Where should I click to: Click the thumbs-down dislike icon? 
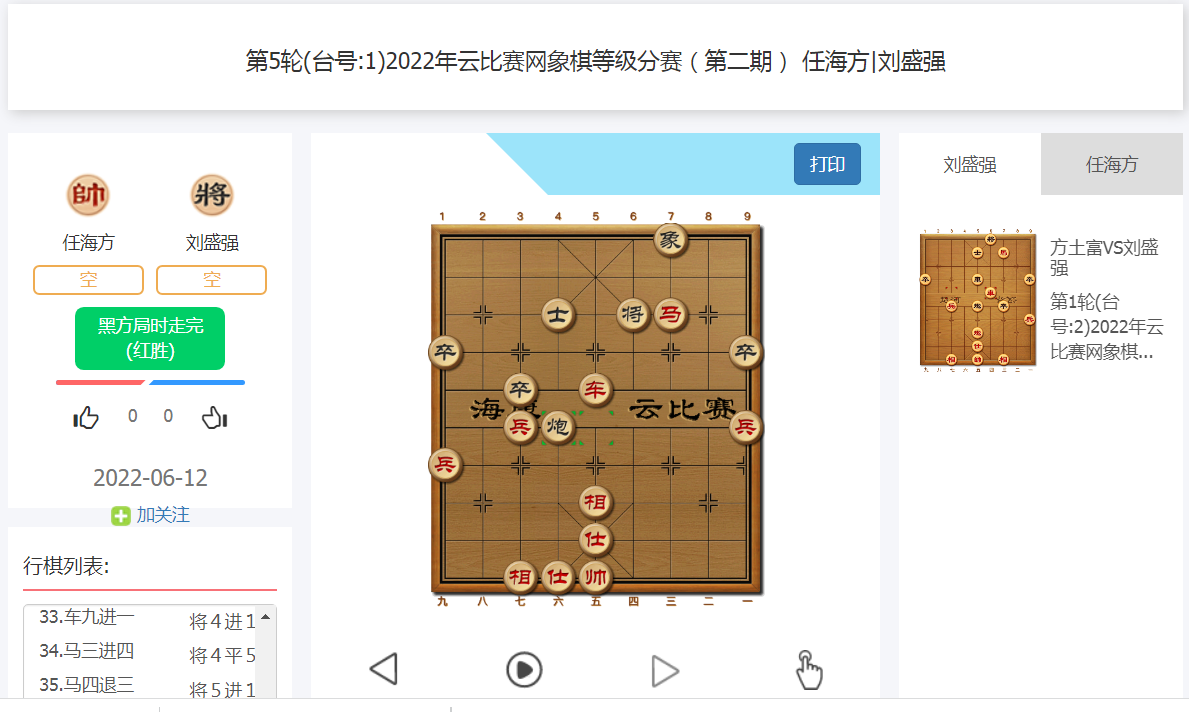point(215,417)
